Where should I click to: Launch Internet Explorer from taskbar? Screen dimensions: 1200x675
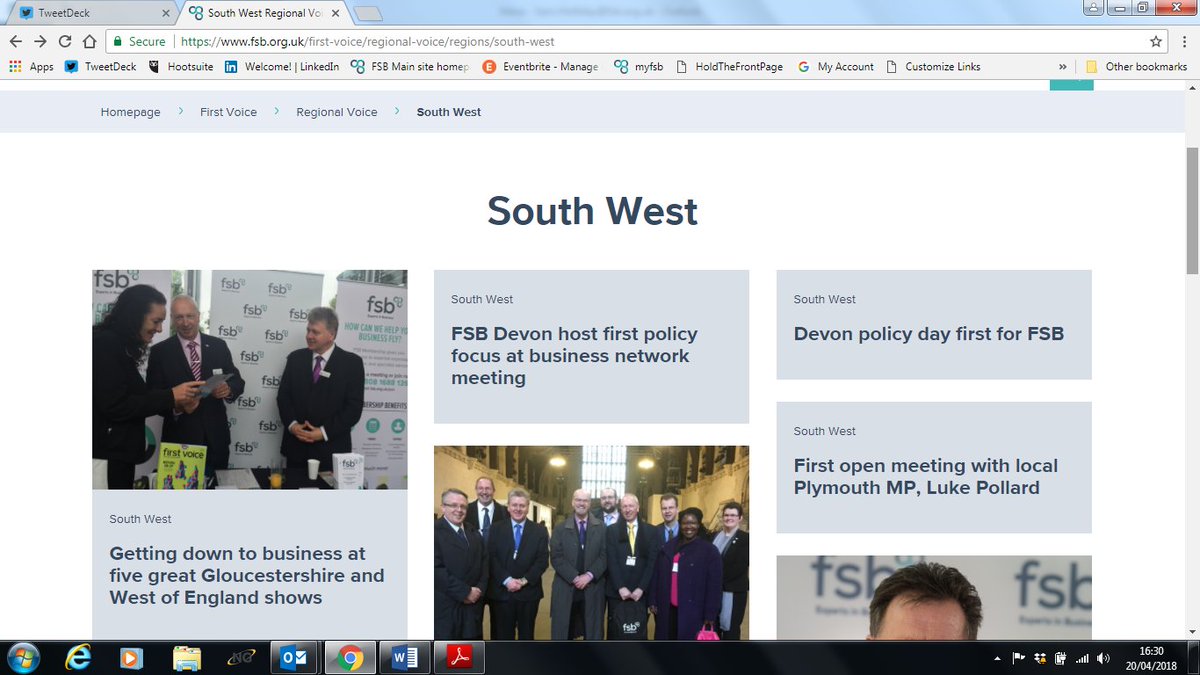coord(78,658)
